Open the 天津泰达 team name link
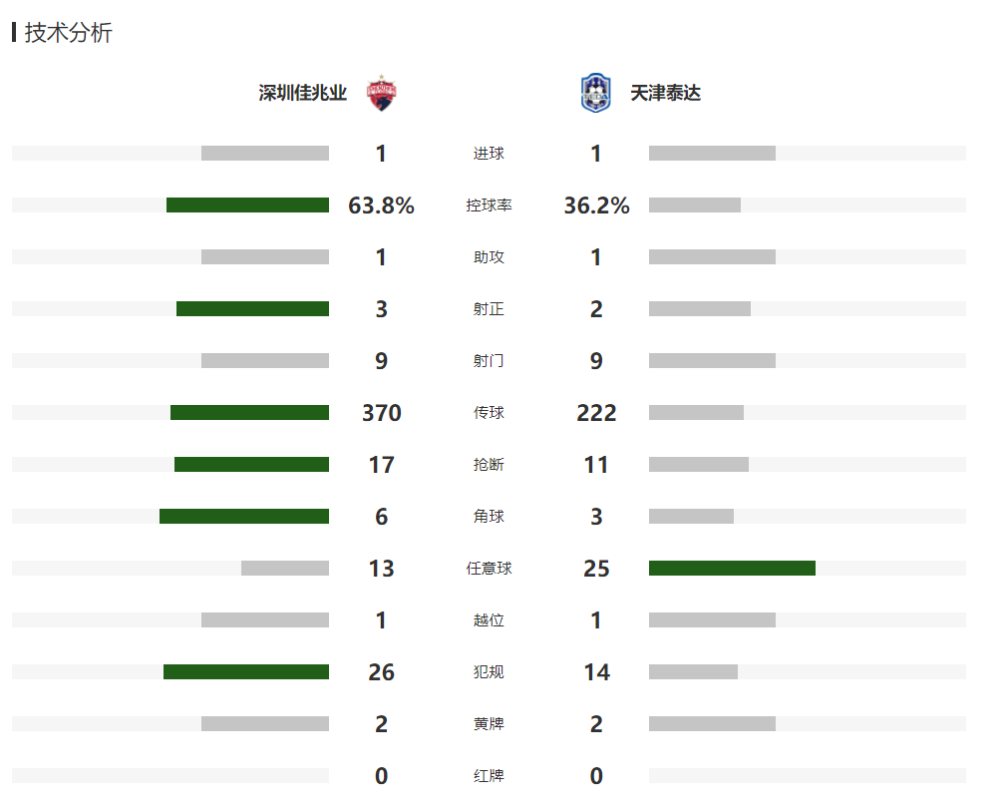The height and width of the screenshot is (811, 1000). click(665, 93)
